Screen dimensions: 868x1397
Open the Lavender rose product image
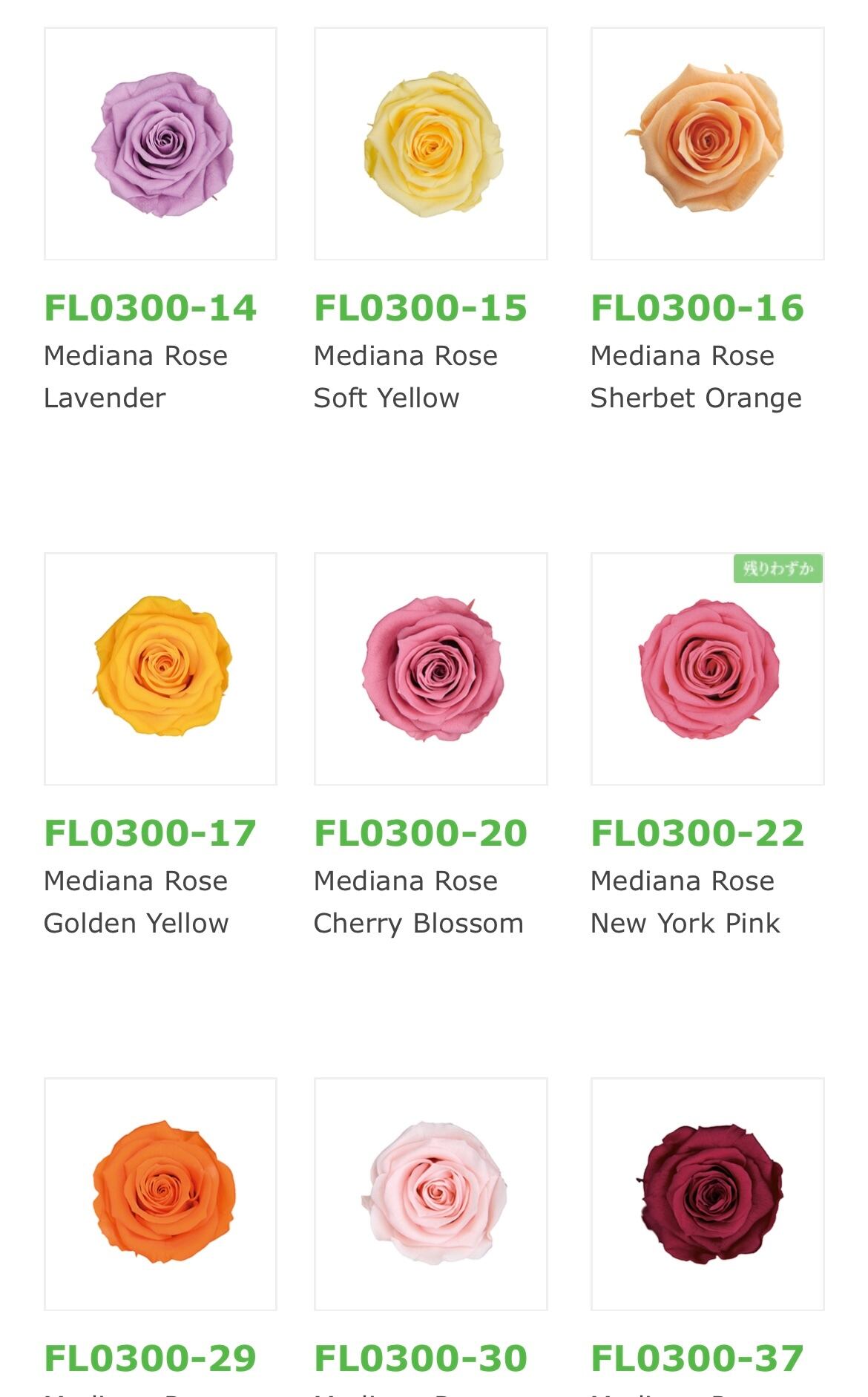160,144
